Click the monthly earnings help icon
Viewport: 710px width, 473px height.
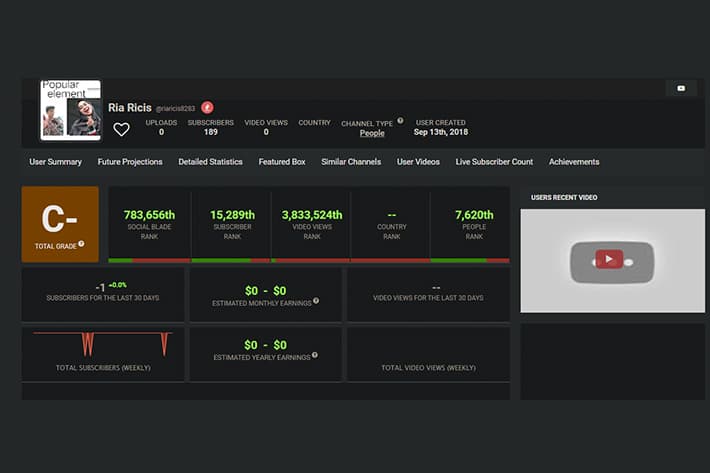(316, 301)
